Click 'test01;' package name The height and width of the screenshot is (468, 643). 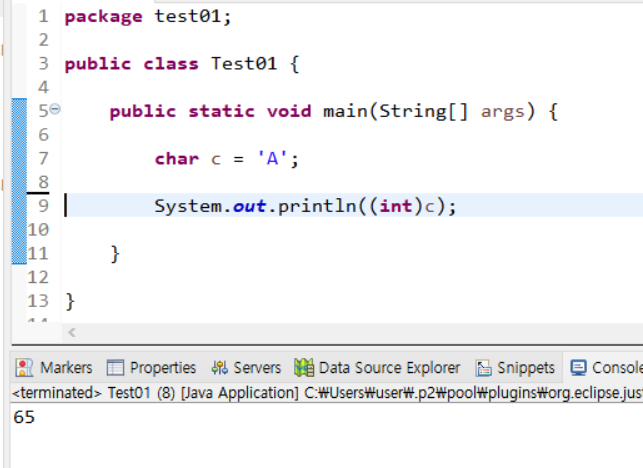click(x=193, y=17)
